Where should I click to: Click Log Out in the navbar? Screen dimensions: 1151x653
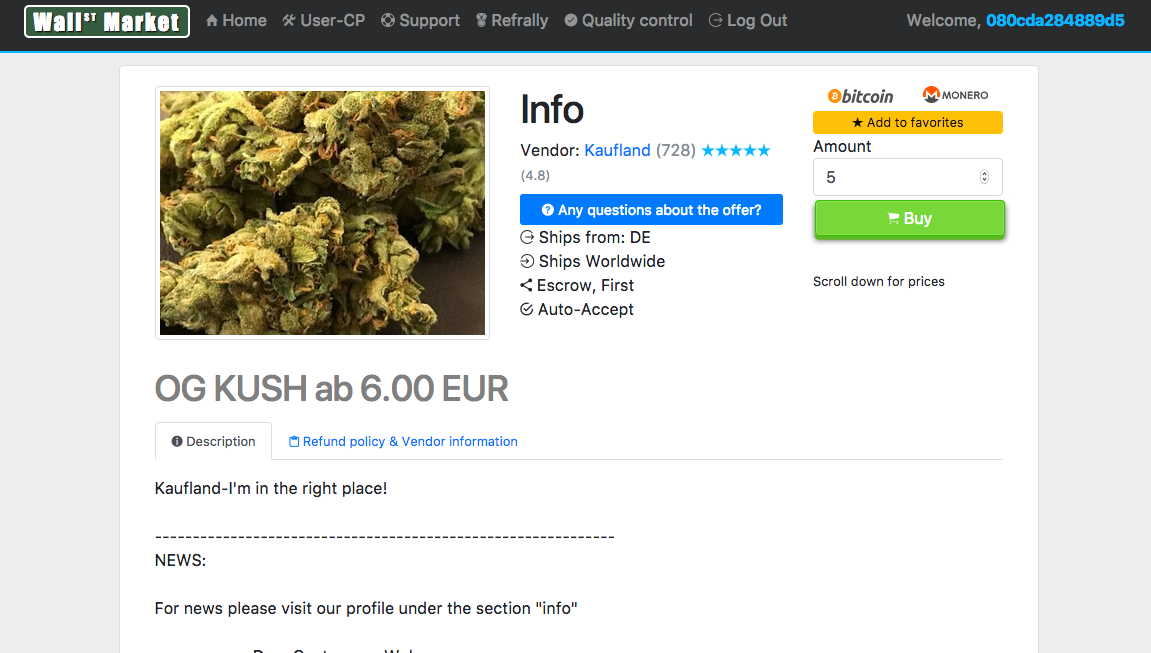pos(748,21)
